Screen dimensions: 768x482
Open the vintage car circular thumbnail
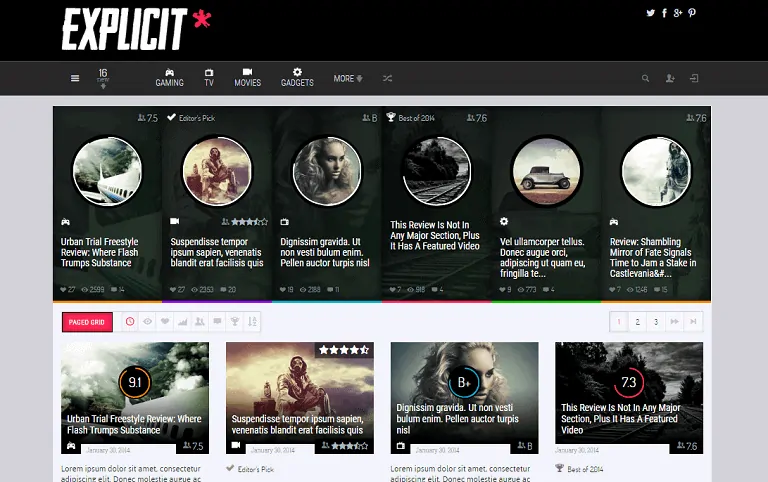546,171
